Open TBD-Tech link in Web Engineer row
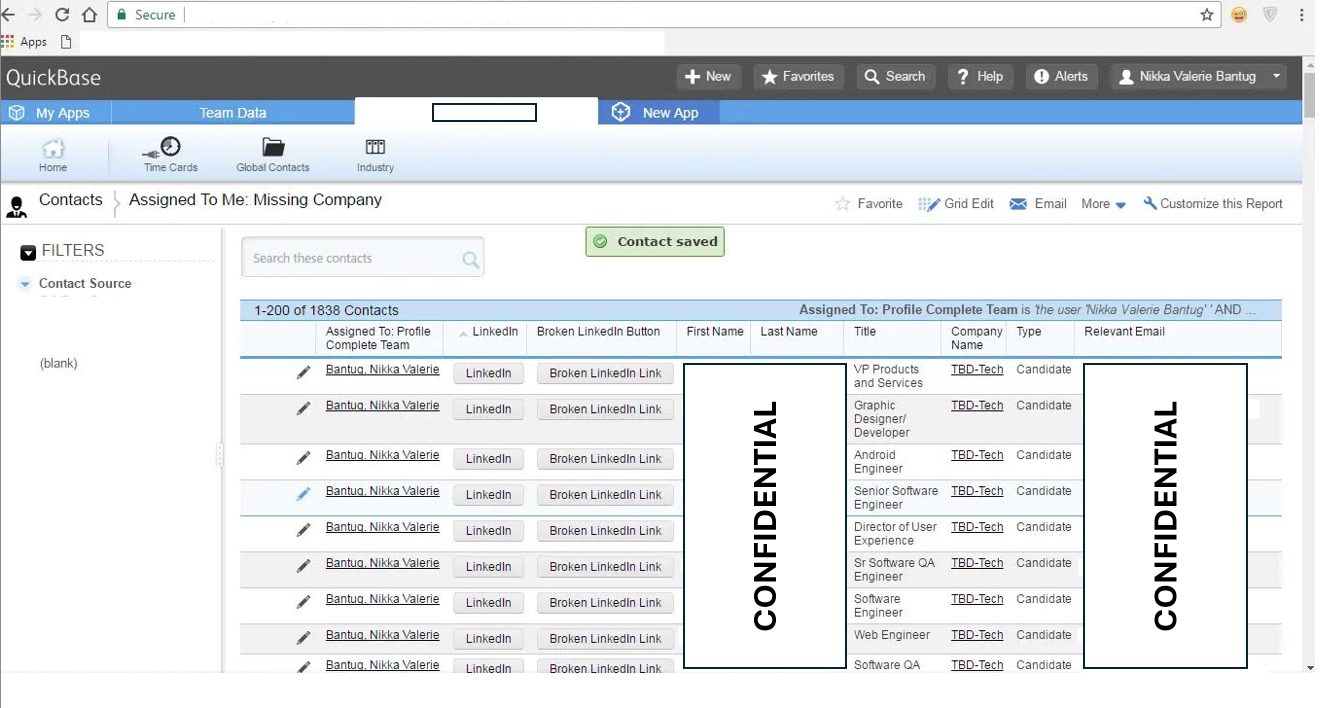 [977, 635]
